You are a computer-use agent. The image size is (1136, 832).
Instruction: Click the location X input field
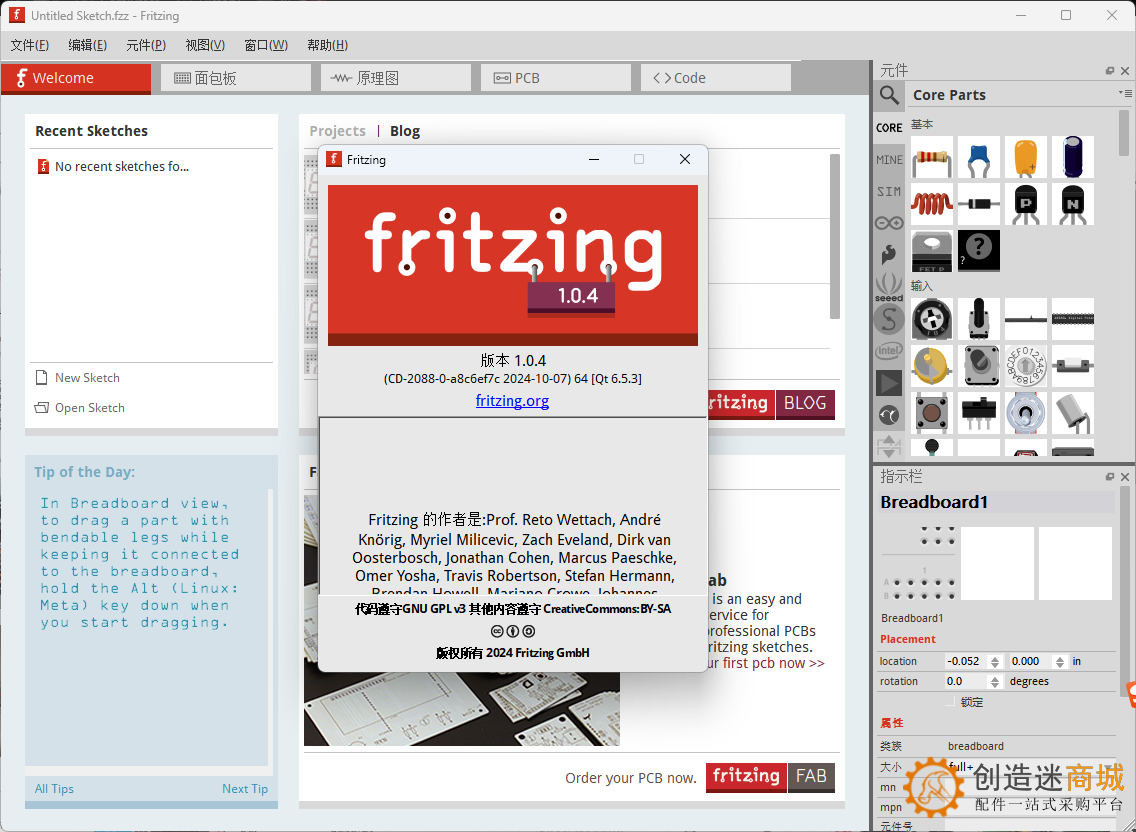pos(967,662)
